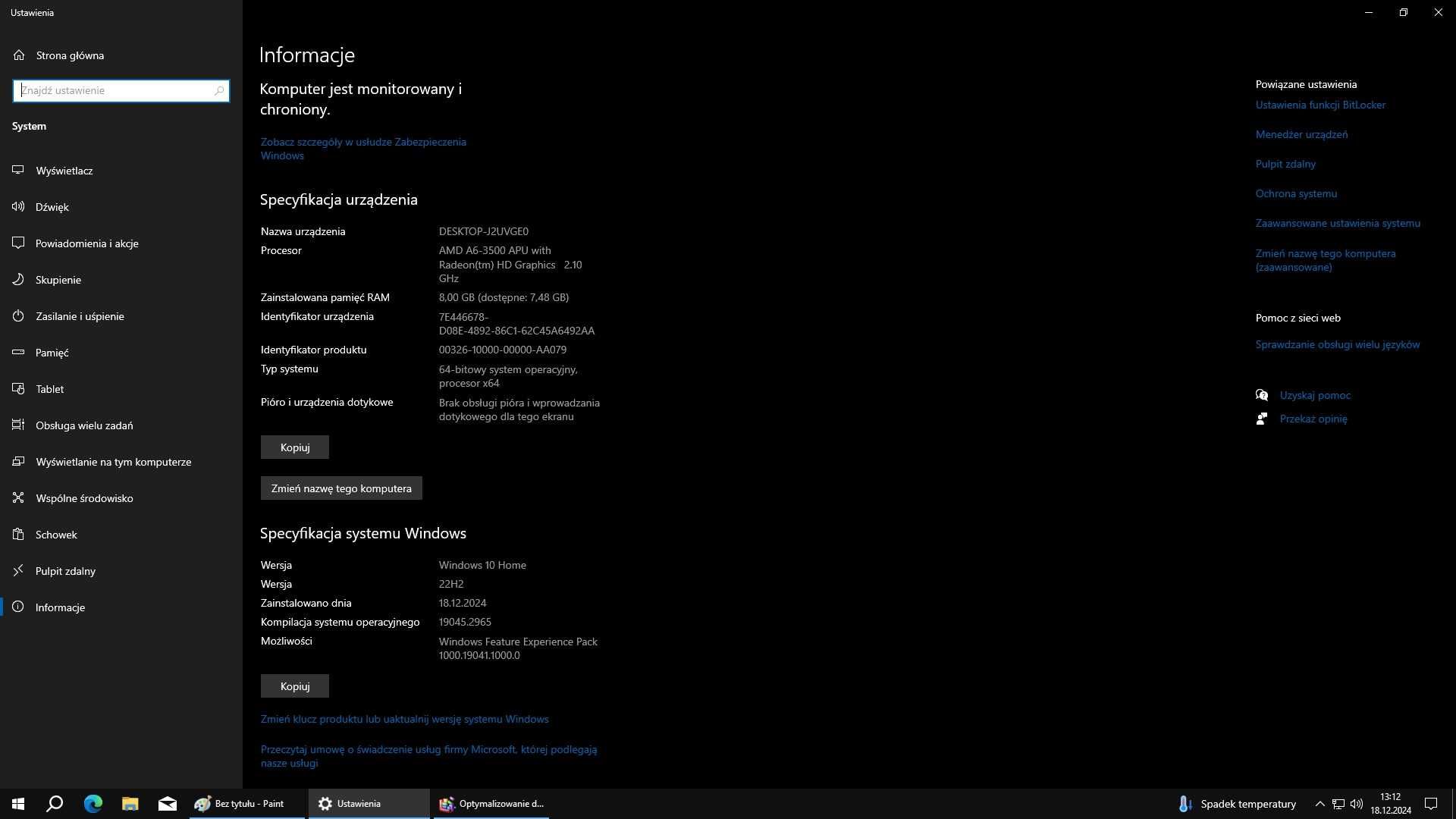
Task: Select Obsługa wielu zadań icon
Action: click(x=18, y=425)
